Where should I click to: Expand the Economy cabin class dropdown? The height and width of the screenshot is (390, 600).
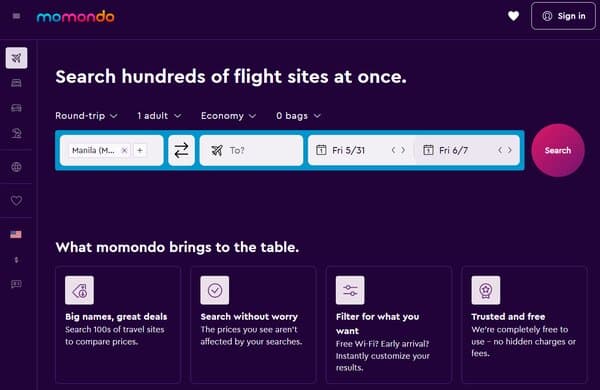point(228,116)
